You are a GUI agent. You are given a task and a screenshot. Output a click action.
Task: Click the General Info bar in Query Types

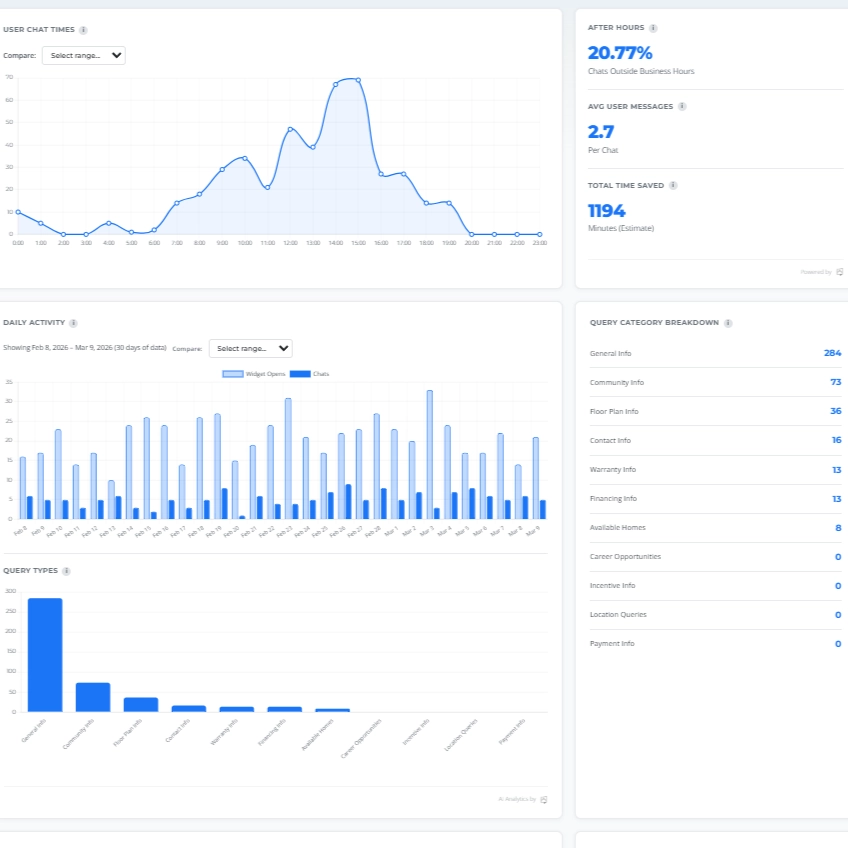pyautogui.click(x=45, y=655)
